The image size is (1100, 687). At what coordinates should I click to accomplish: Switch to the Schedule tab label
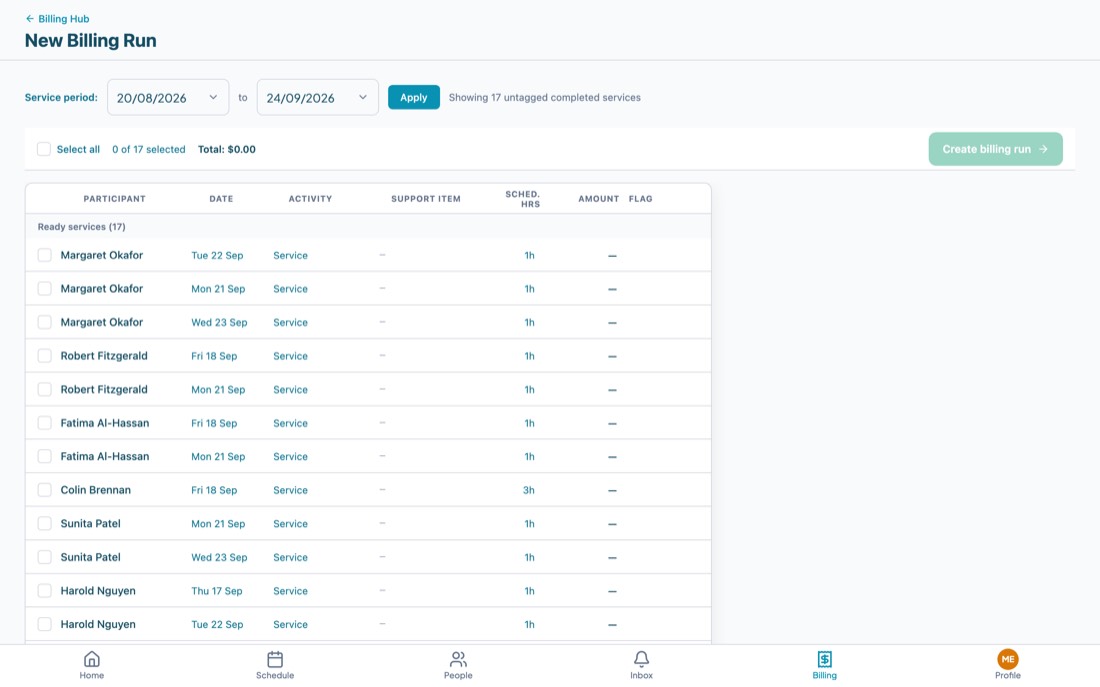[x=275, y=675]
